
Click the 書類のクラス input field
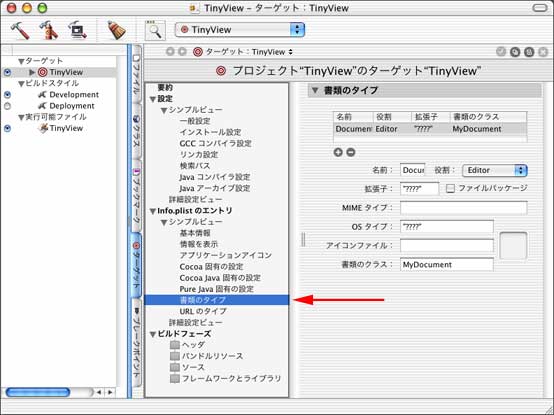pyautogui.click(x=447, y=265)
